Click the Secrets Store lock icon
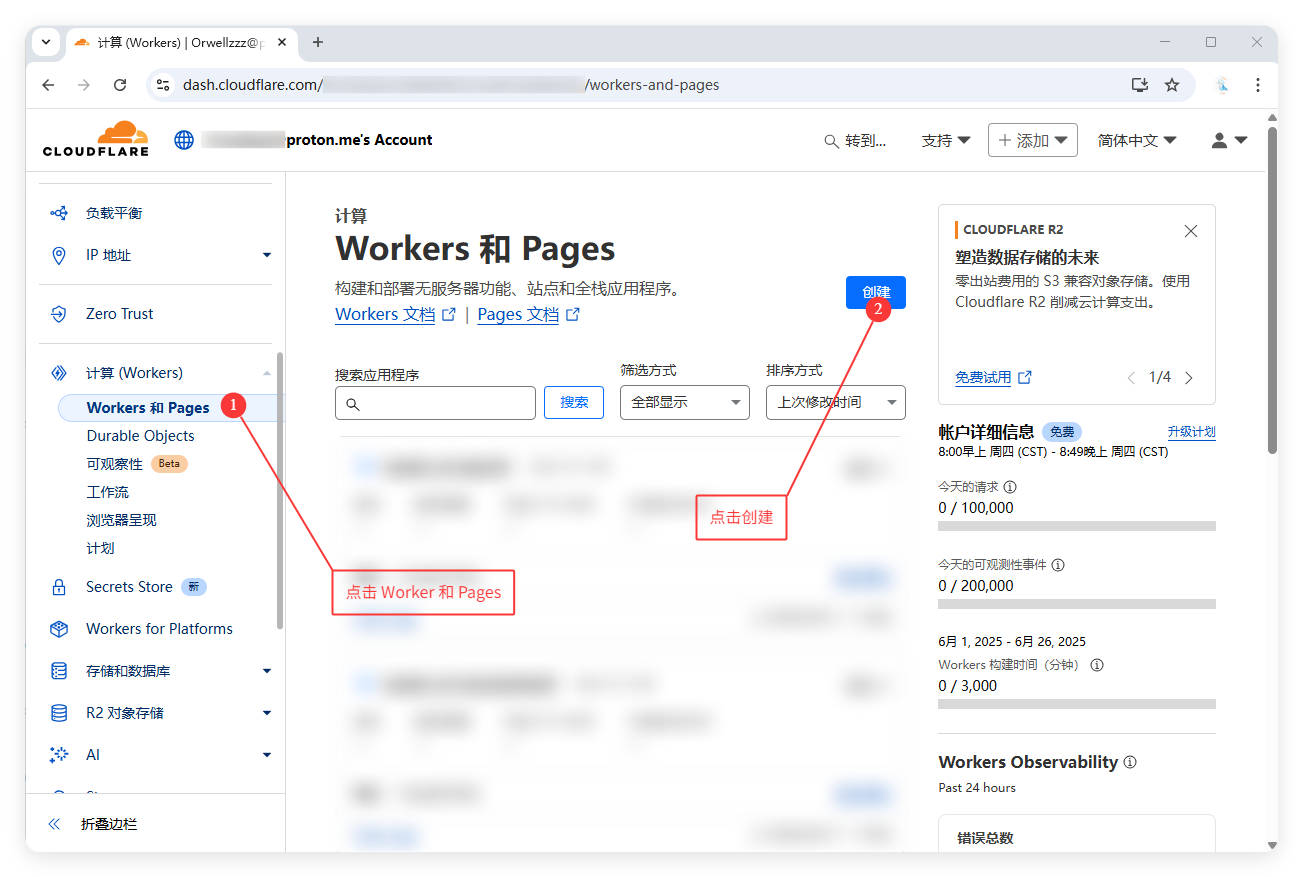This screenshot has width=1303, height=877. click(x=59, y=587)
